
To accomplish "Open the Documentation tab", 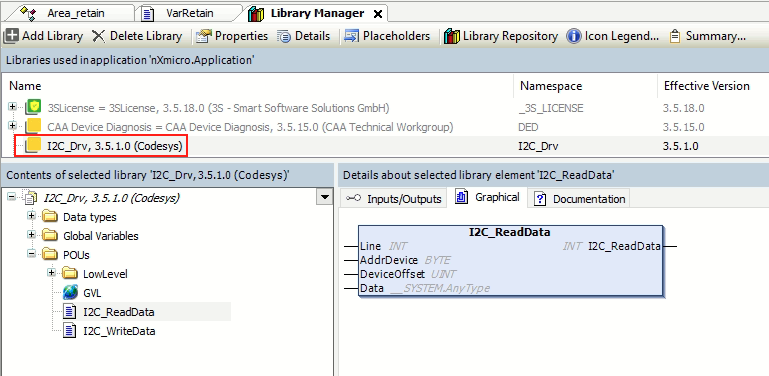I will [x=579, y=199].
